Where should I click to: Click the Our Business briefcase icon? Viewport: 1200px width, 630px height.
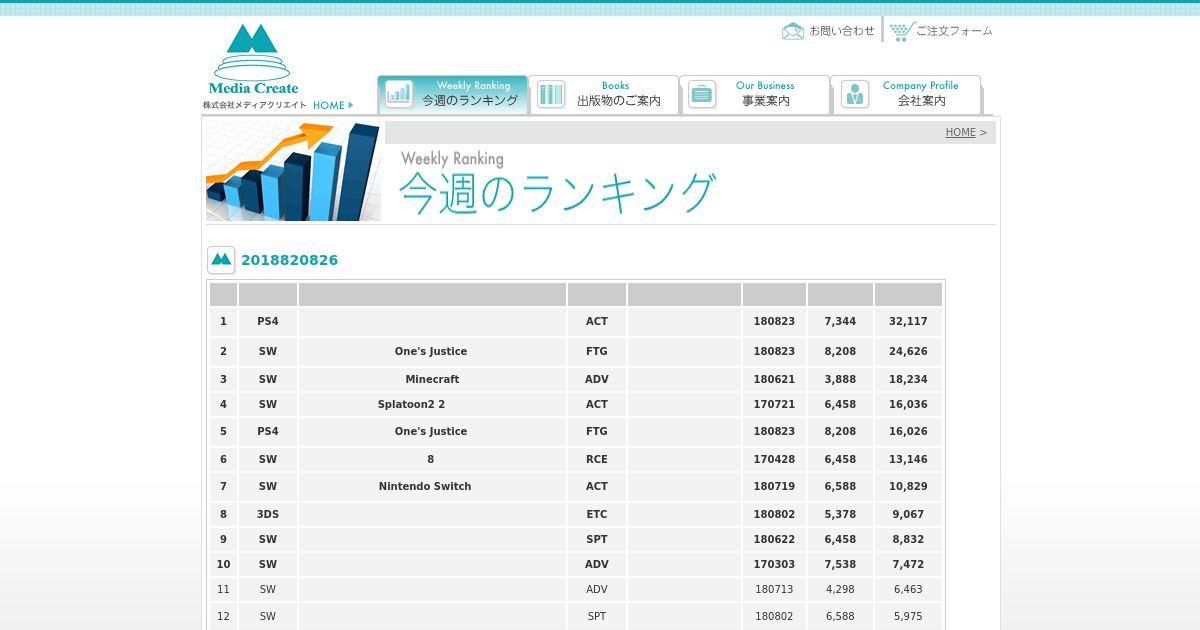(702, 94)
